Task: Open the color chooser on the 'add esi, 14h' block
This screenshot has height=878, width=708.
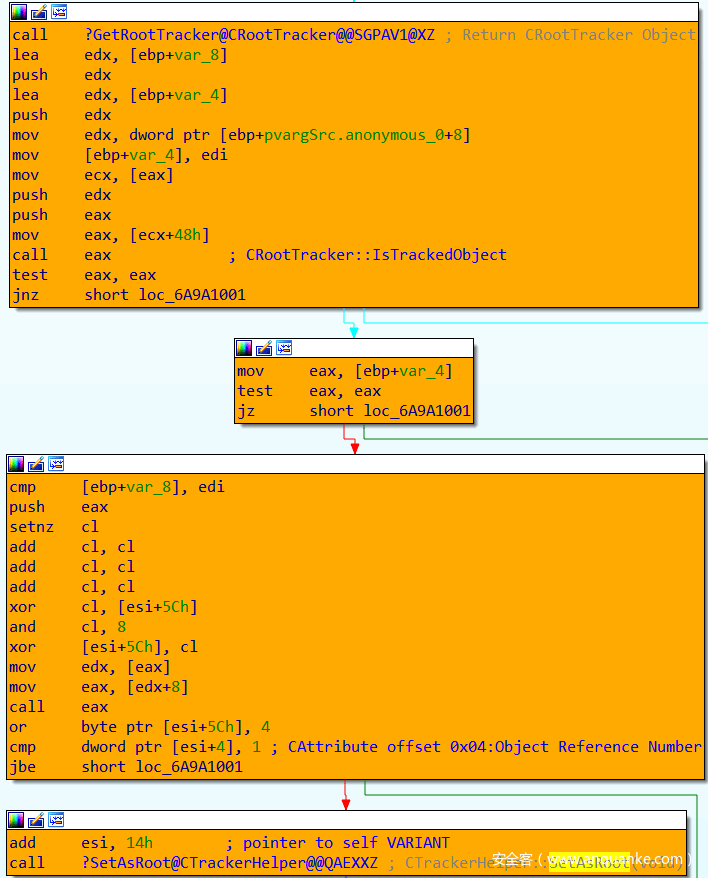Action: (17, 820)
